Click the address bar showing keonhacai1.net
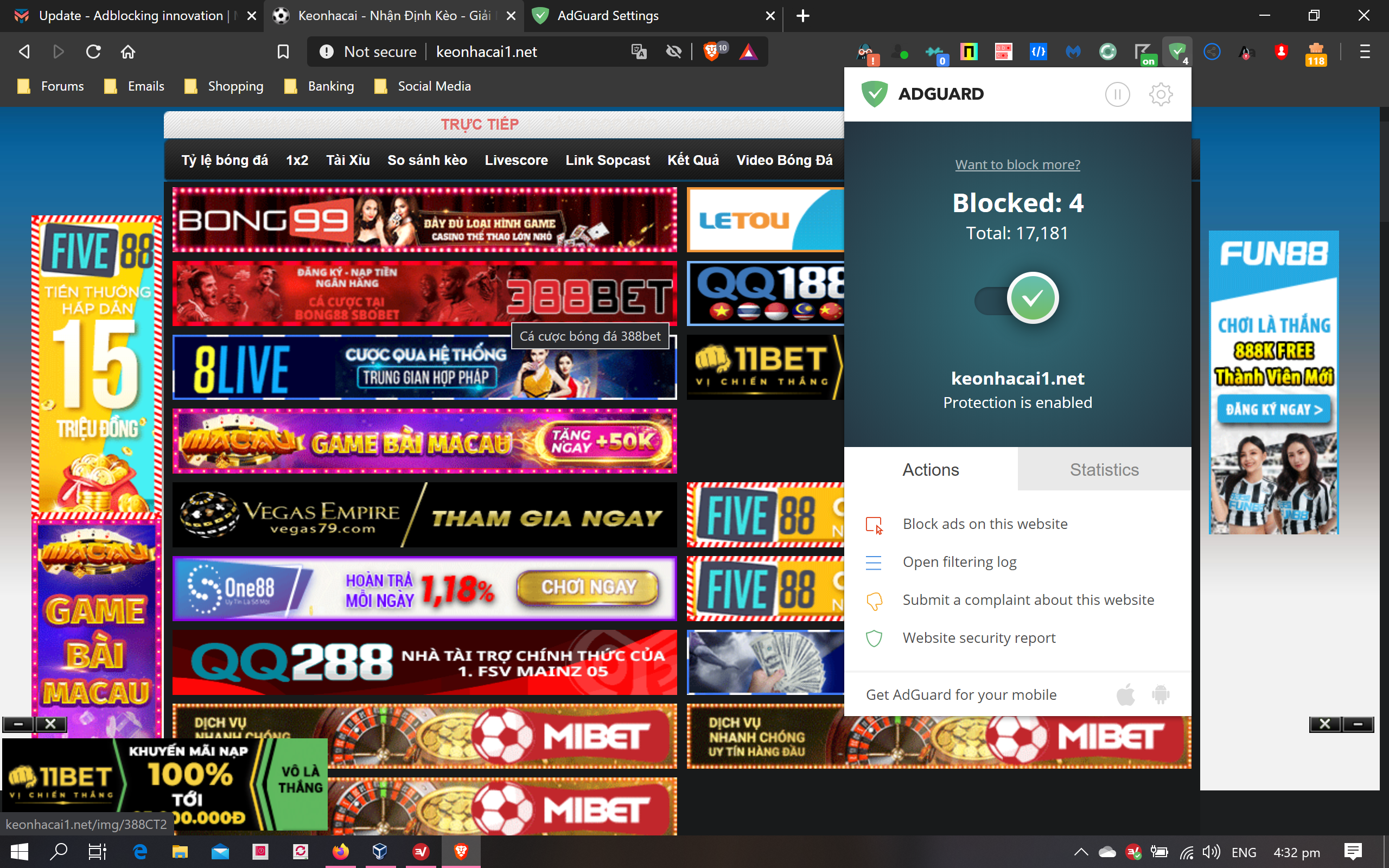The width and height of the screenshot is (1389, 868). (486, 52)
